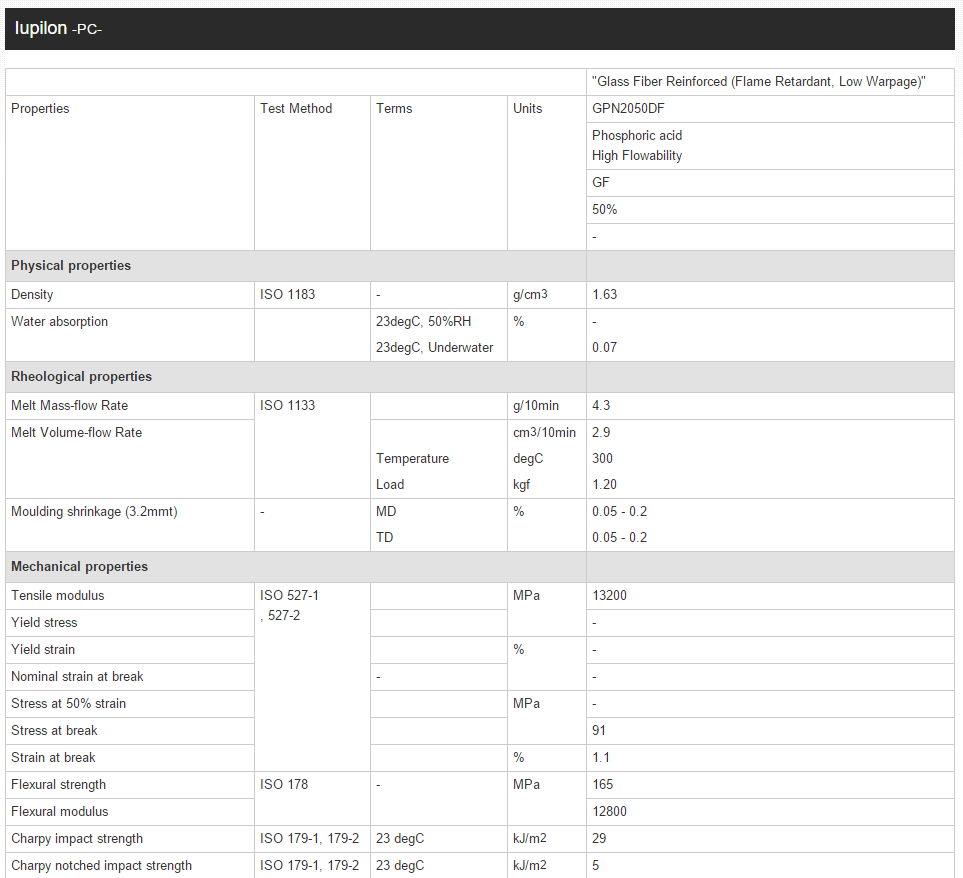Screen dimensions: 963x878
Task: Click the cm3/10min unit
Action: [x=545, y=433]
